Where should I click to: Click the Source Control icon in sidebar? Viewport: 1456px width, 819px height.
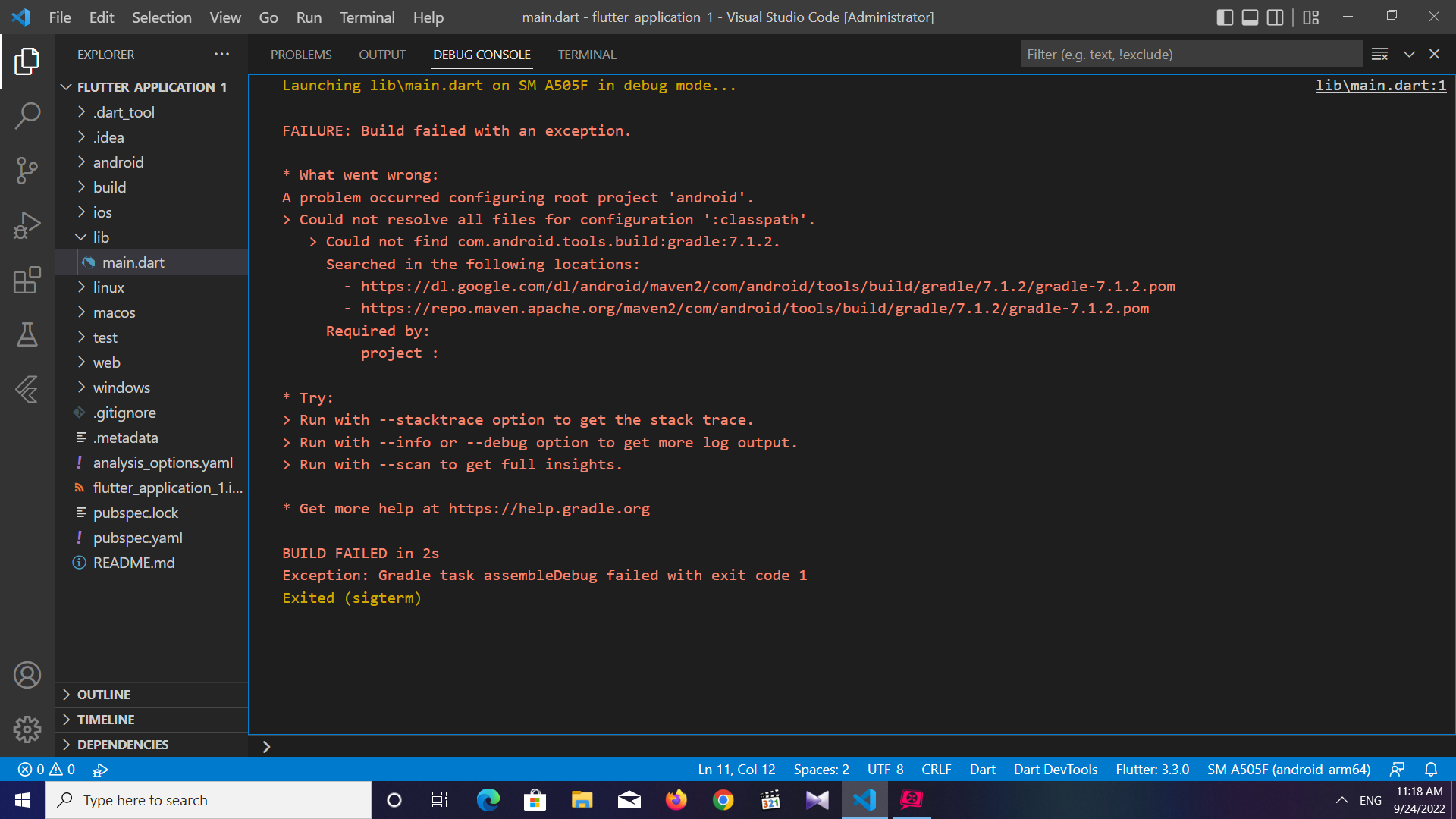click(x=26, y=170)
